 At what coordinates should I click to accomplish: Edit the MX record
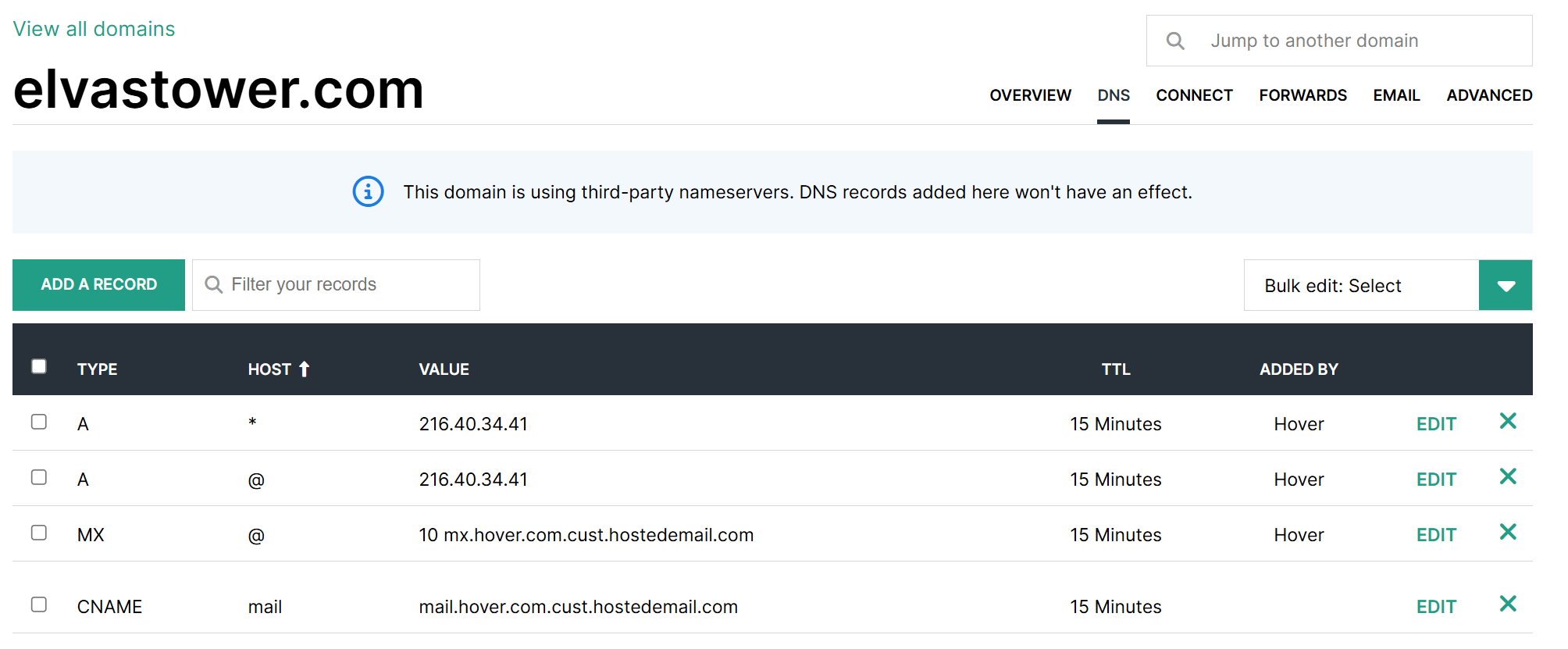1436,535
